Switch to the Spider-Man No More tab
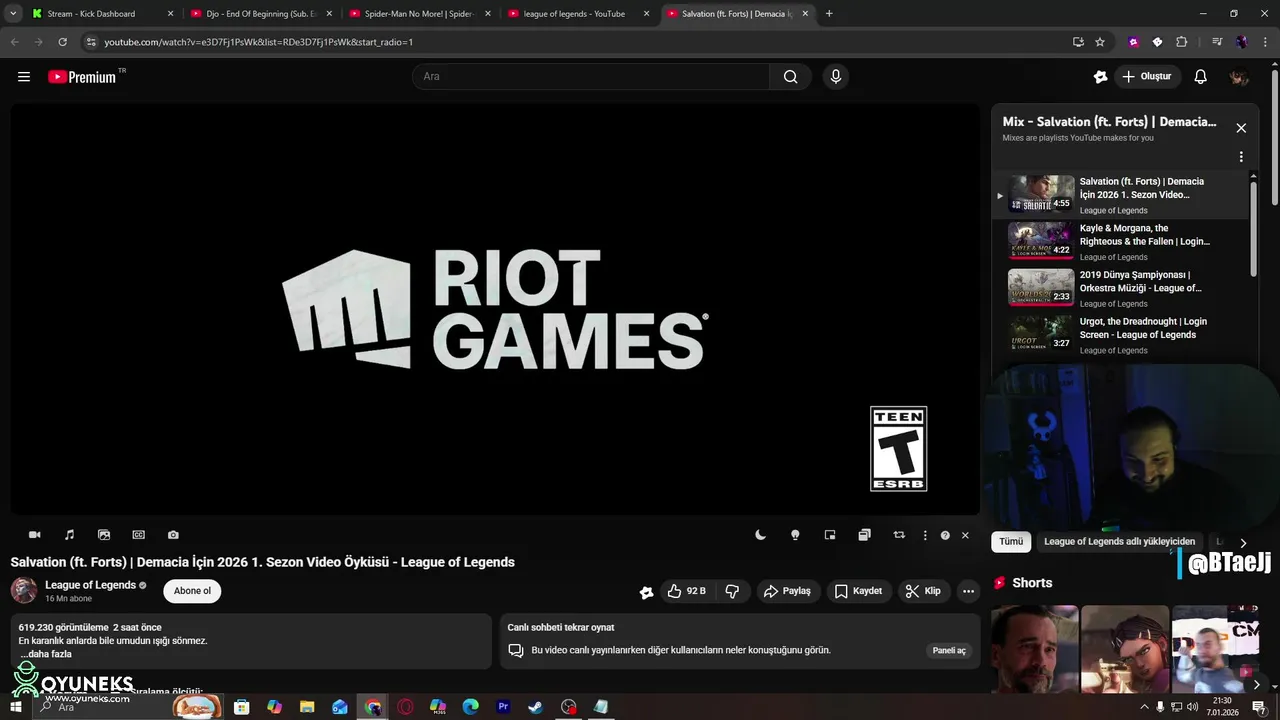The height and width of the screenshot is (720, 1280). click(418, 14)
